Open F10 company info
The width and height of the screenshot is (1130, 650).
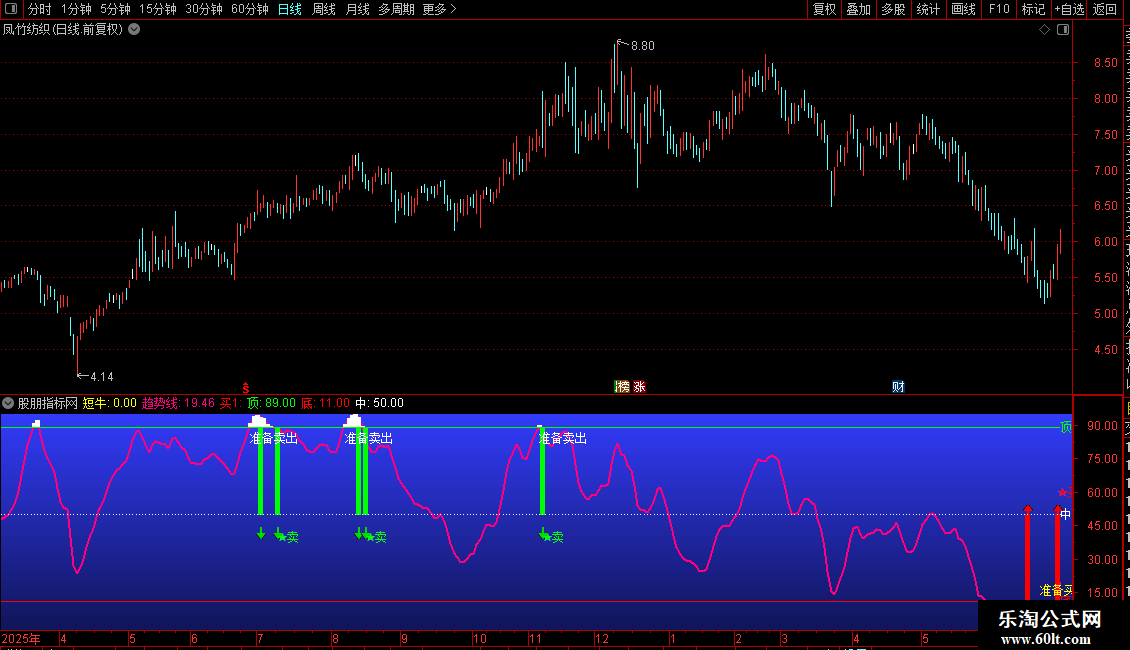tap(999, 9)
